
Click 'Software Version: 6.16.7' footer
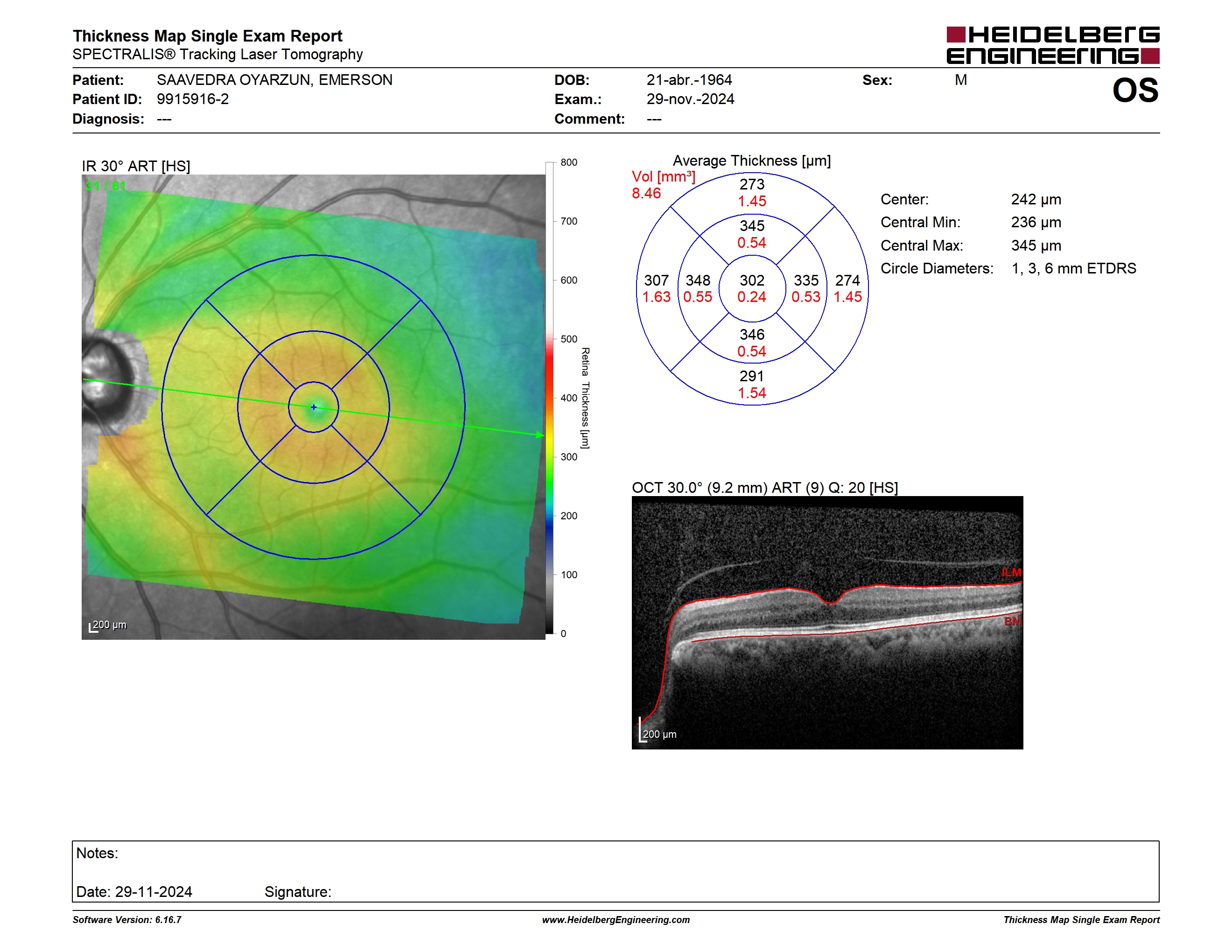127,919
